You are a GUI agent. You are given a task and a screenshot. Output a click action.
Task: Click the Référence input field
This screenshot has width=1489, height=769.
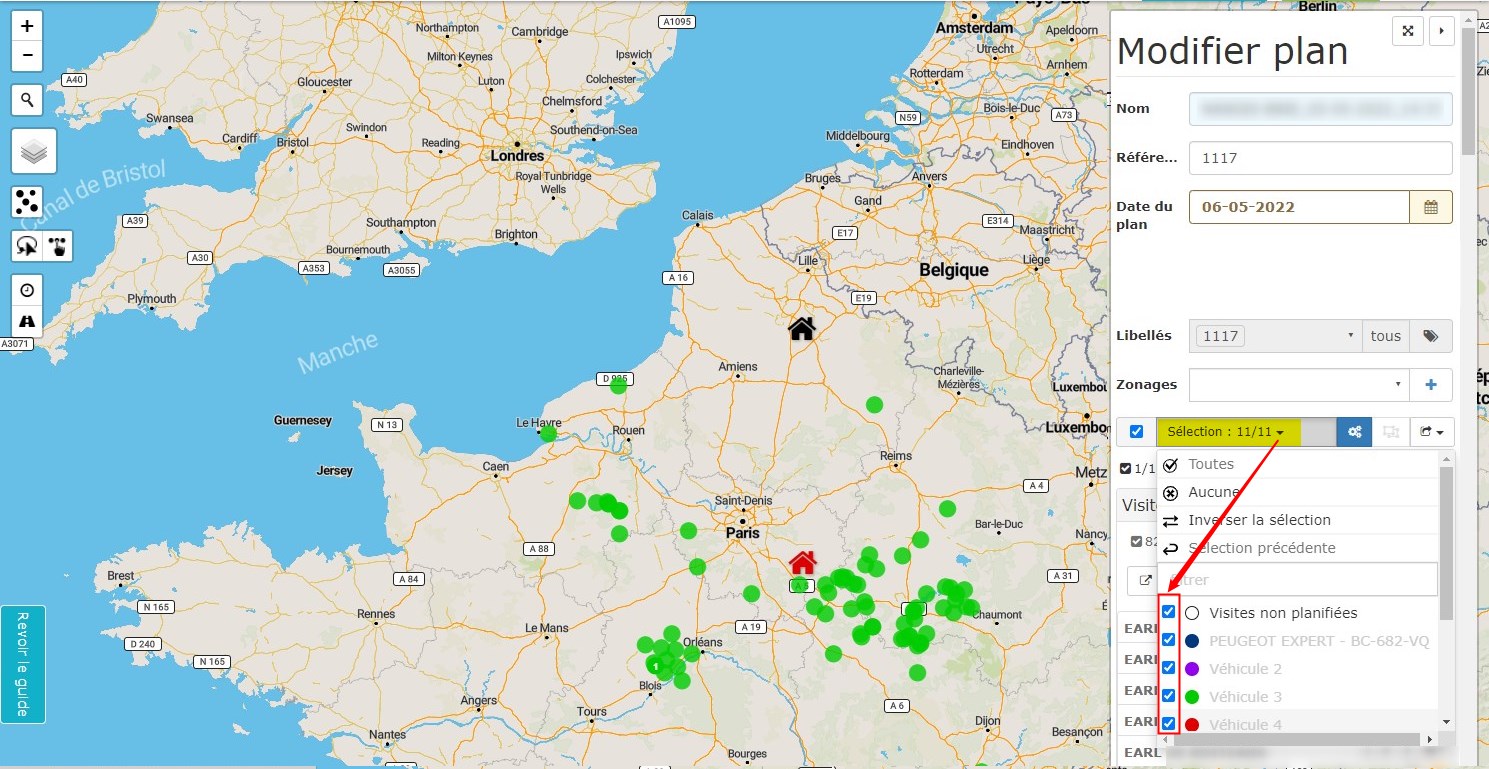tap(1320, 158)
